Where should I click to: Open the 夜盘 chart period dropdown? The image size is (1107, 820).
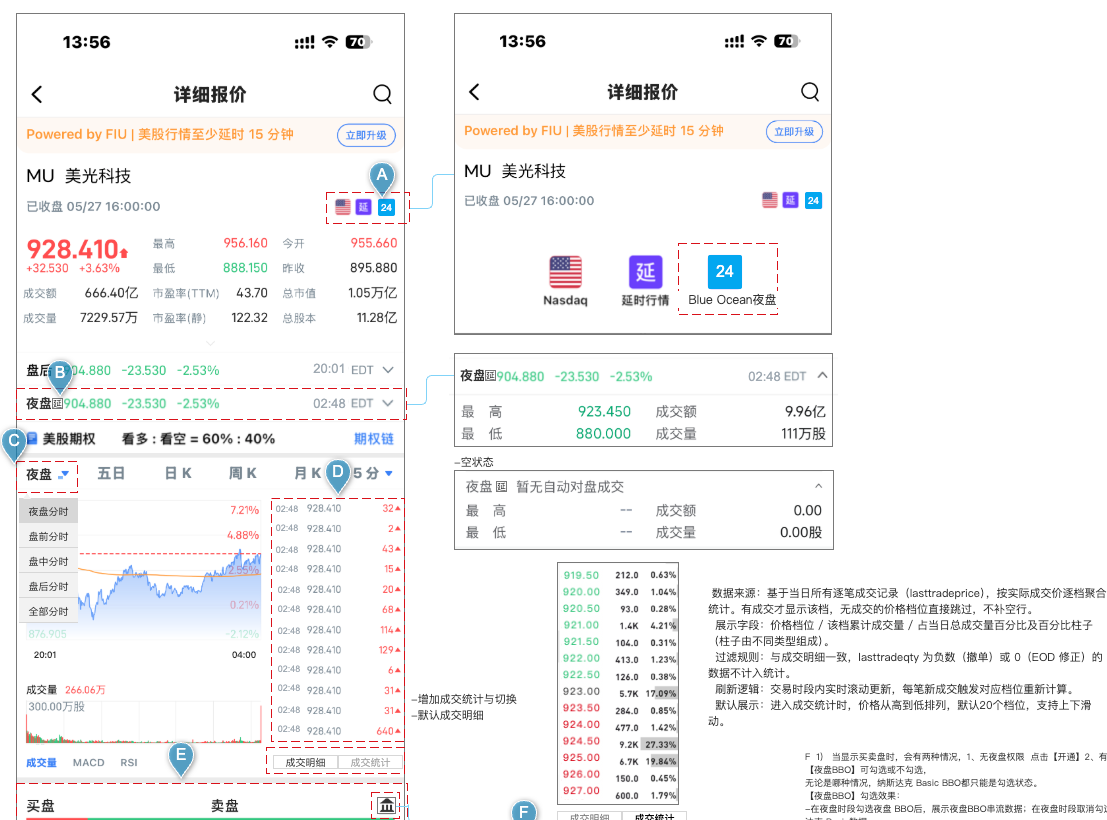tap(47, 474)
